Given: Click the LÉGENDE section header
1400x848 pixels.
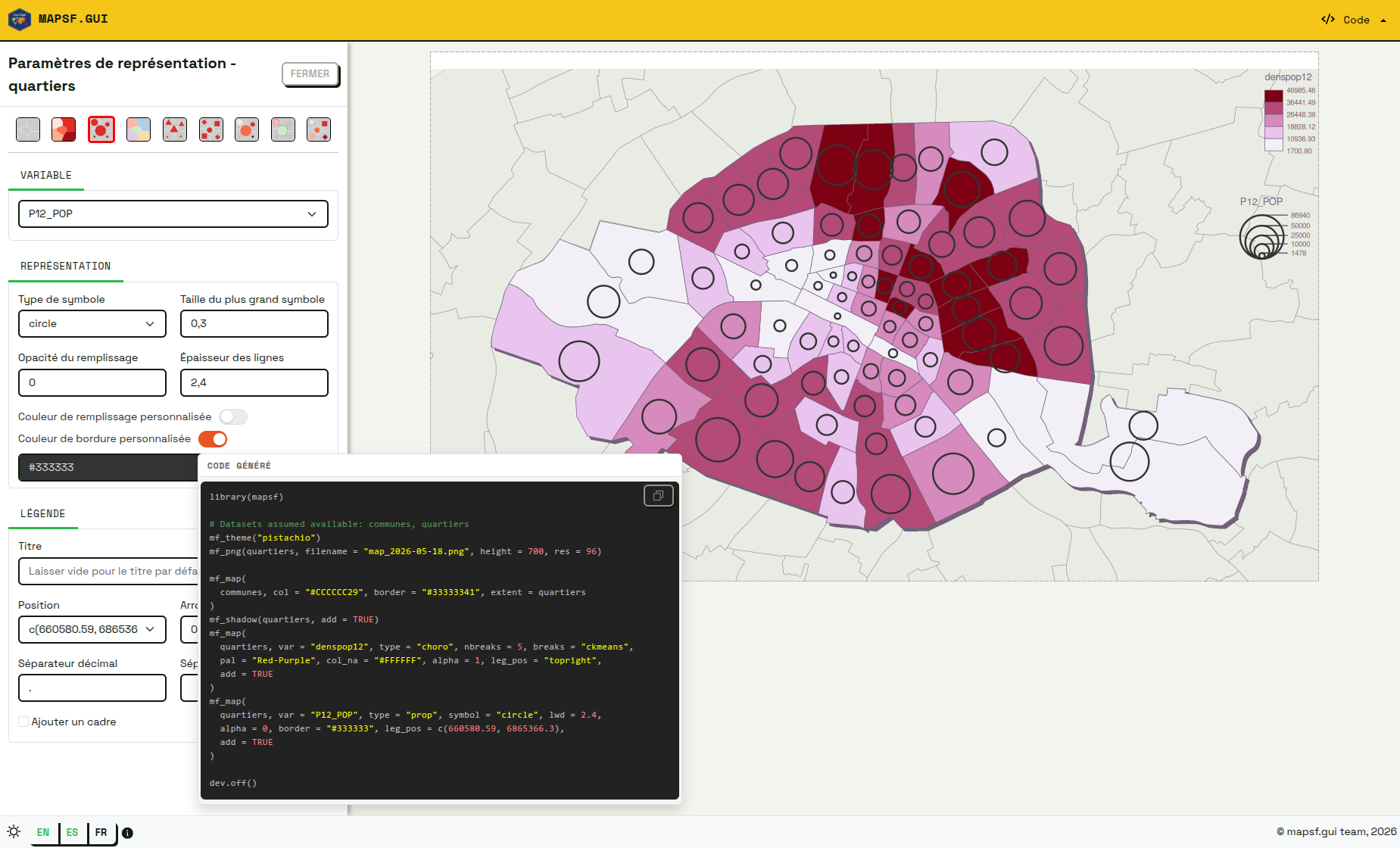Looking at the screenshot, I should pyautogui.click(x=43, y=513).
